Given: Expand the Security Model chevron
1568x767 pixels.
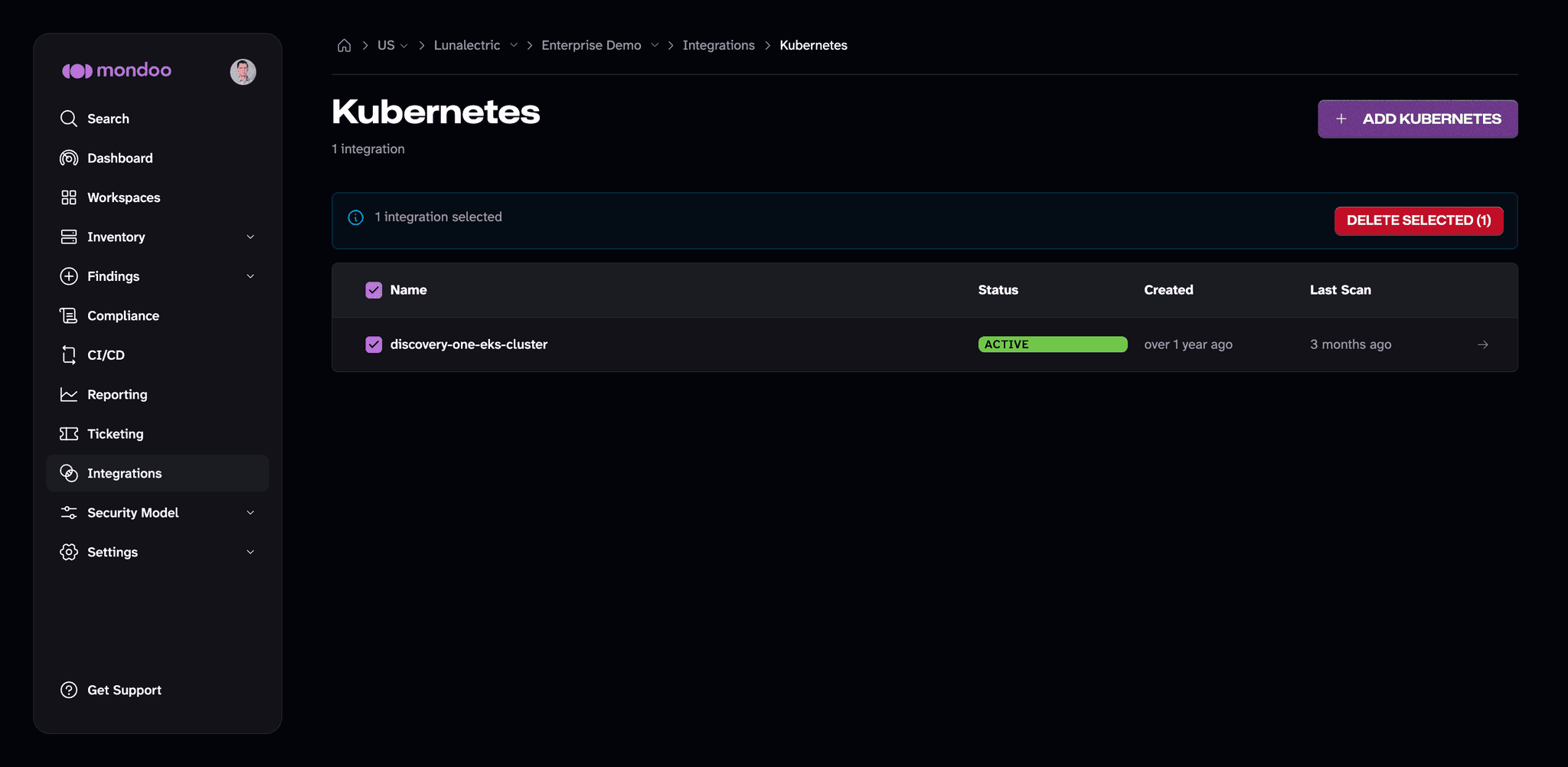Looking at the screenshot, I should pyautogui.click(x=250, y=513).
